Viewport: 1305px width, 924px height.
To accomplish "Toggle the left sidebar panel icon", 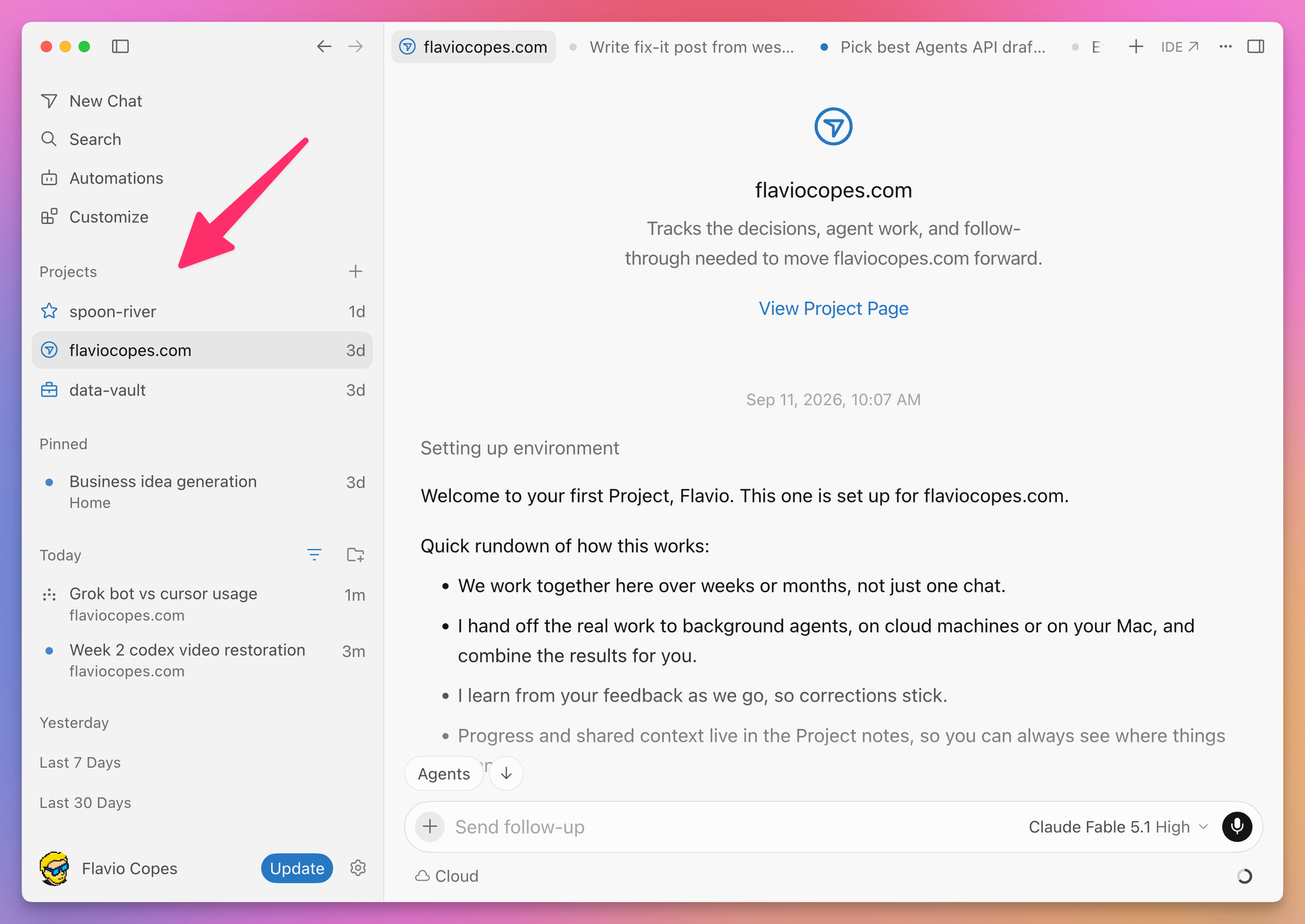I will 120,46.
